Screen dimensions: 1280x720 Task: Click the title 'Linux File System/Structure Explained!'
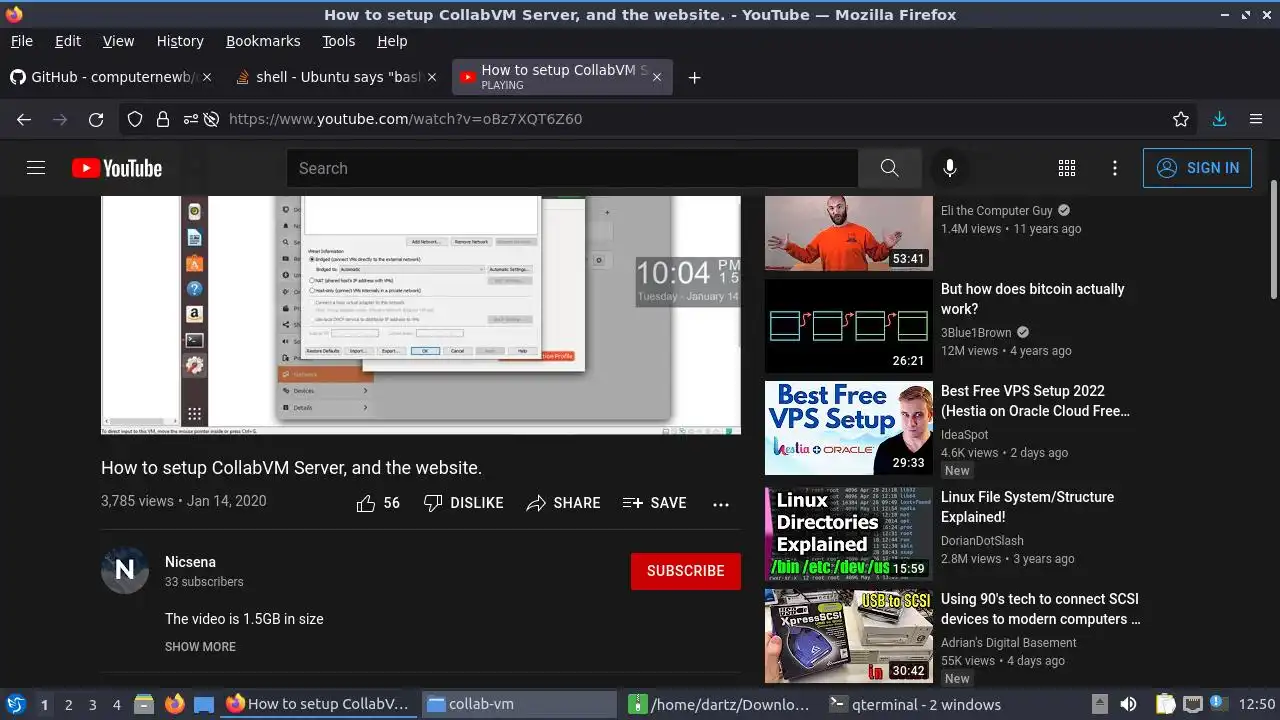(1027, 507)
